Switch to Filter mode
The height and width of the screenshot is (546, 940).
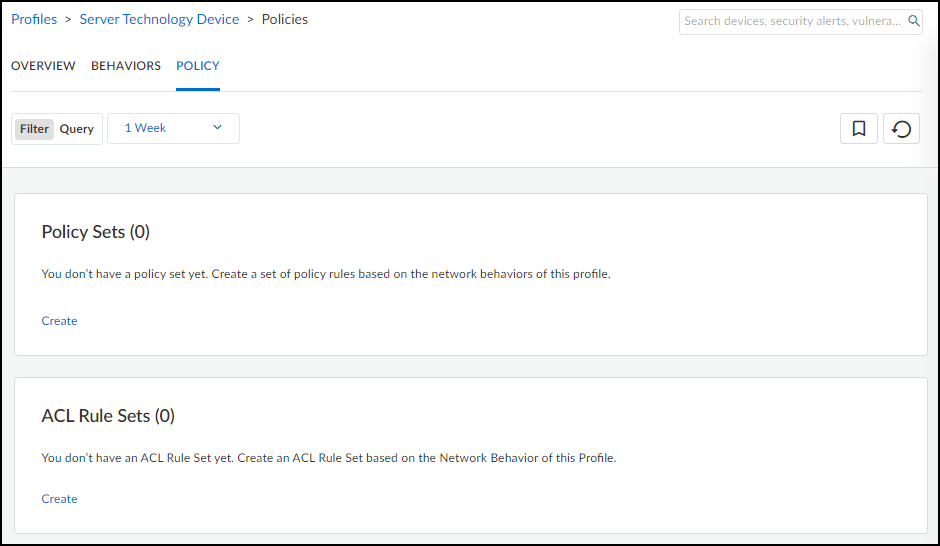click(34, 129)
